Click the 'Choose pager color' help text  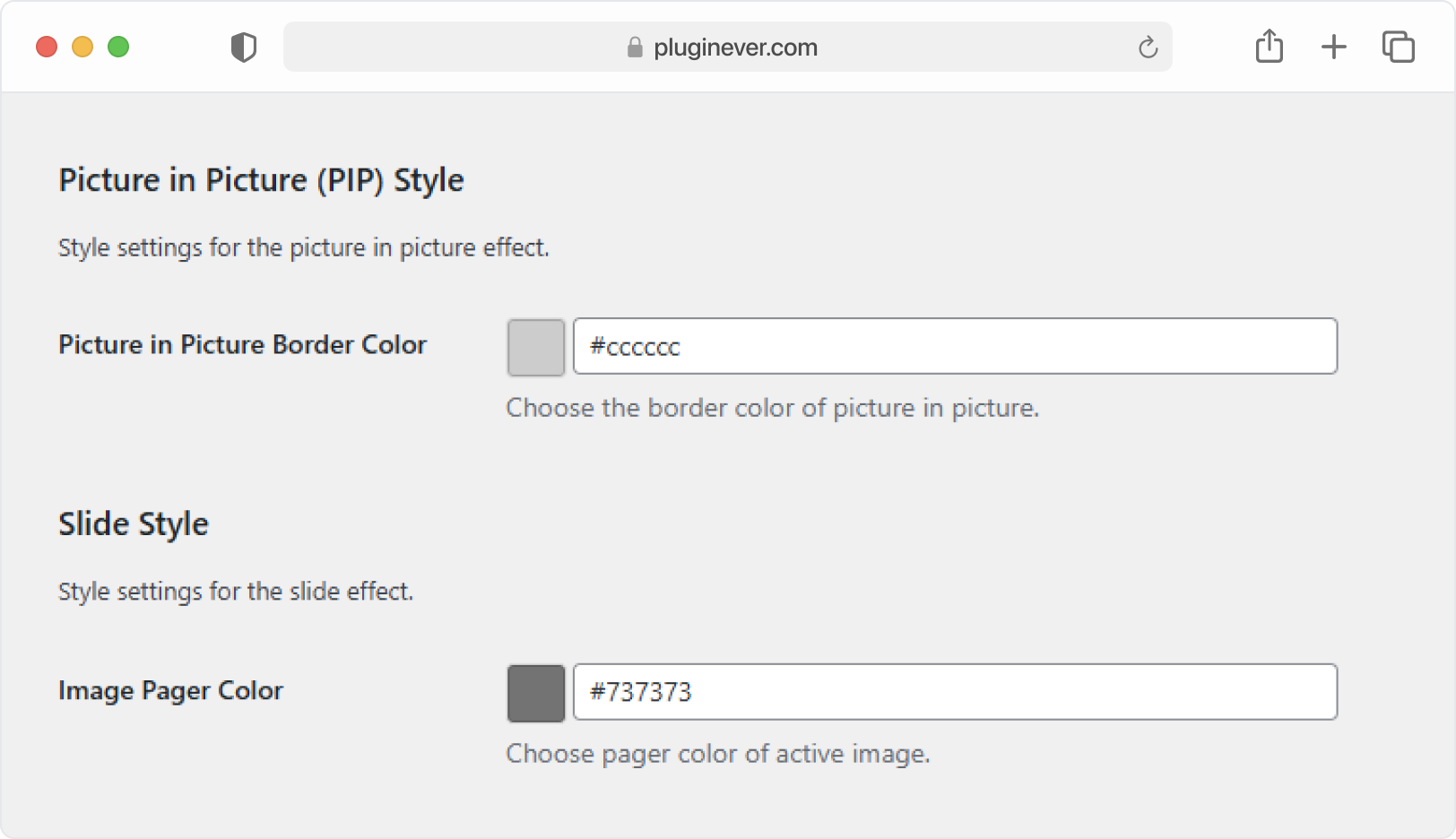[x=718, y=754]
